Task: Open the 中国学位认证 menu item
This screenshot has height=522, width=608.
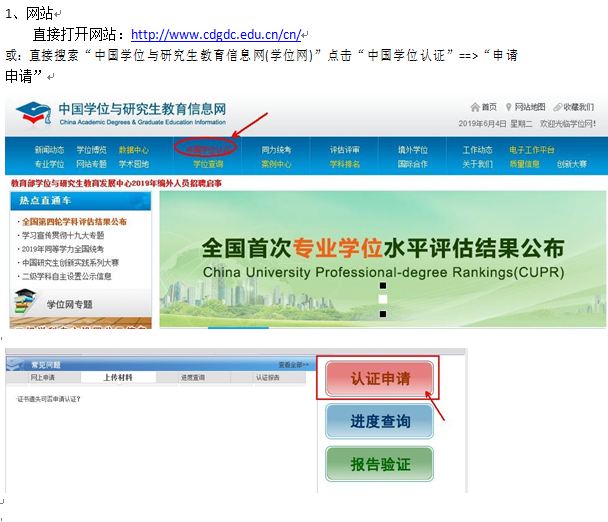Action: (206, 149)
